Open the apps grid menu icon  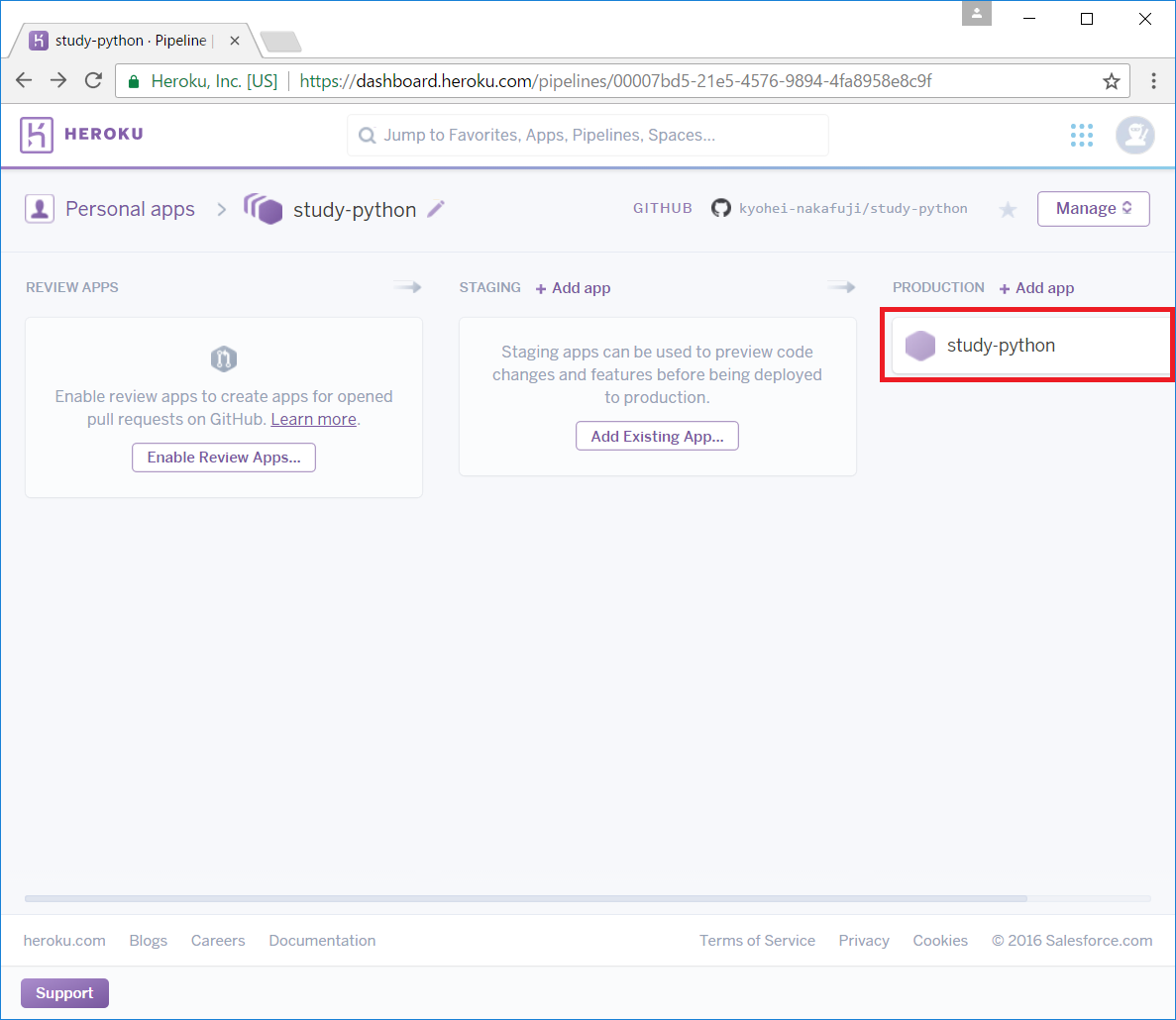[1082, 135]
